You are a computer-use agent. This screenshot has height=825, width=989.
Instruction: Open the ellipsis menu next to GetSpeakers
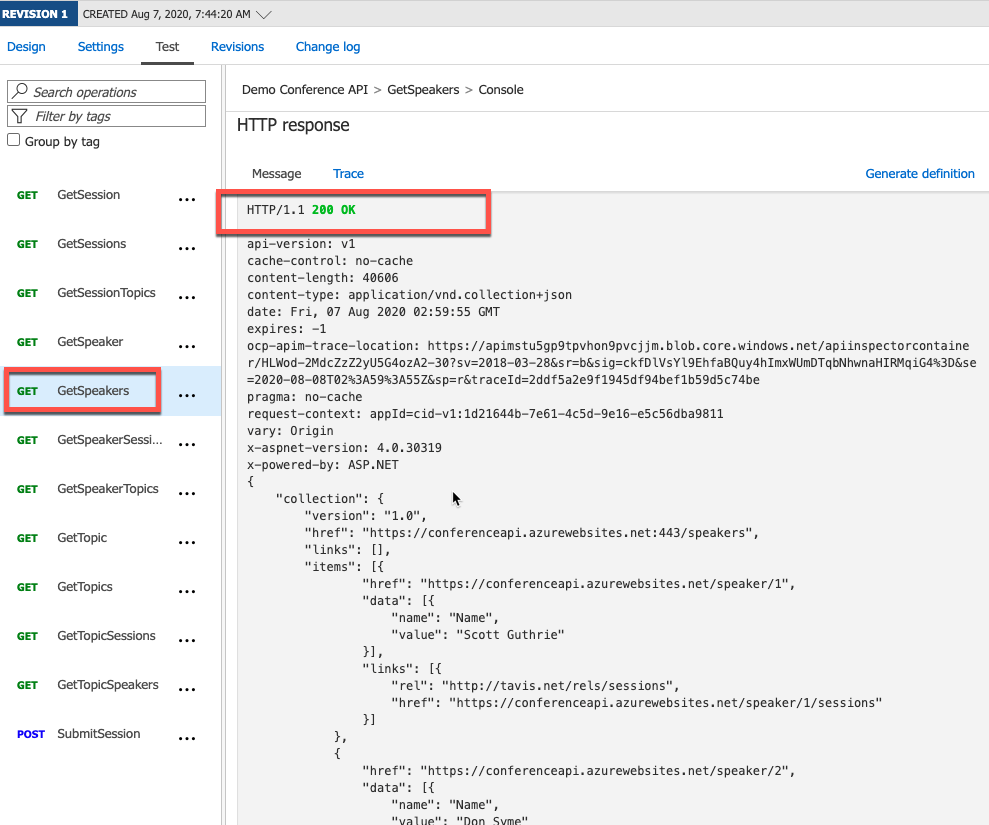[187, 395]
